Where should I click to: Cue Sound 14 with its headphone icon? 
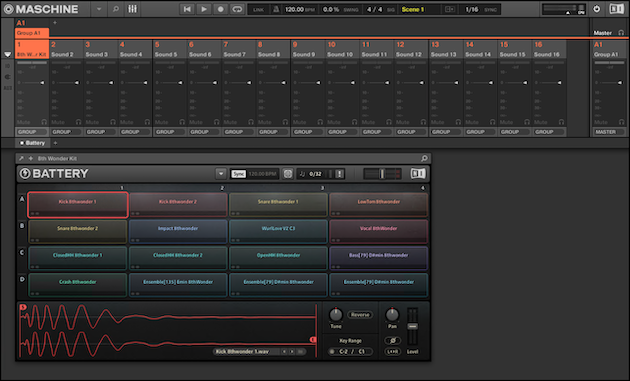(x=493, y=122)
